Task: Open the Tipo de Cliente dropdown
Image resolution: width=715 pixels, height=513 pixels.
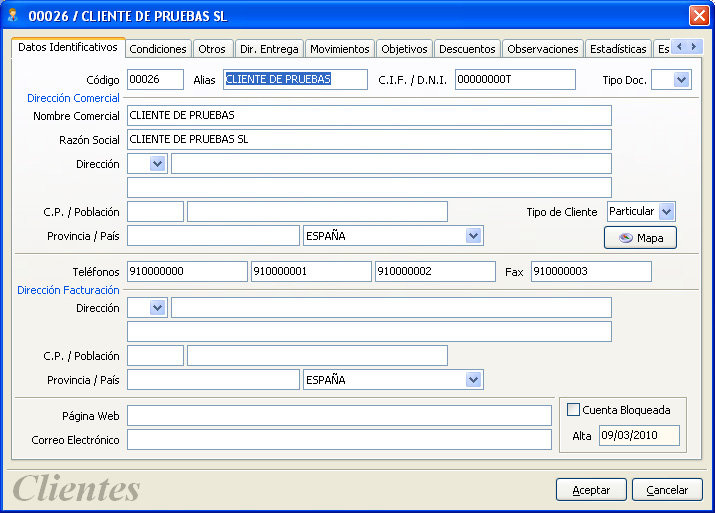Action: [666, 212]
